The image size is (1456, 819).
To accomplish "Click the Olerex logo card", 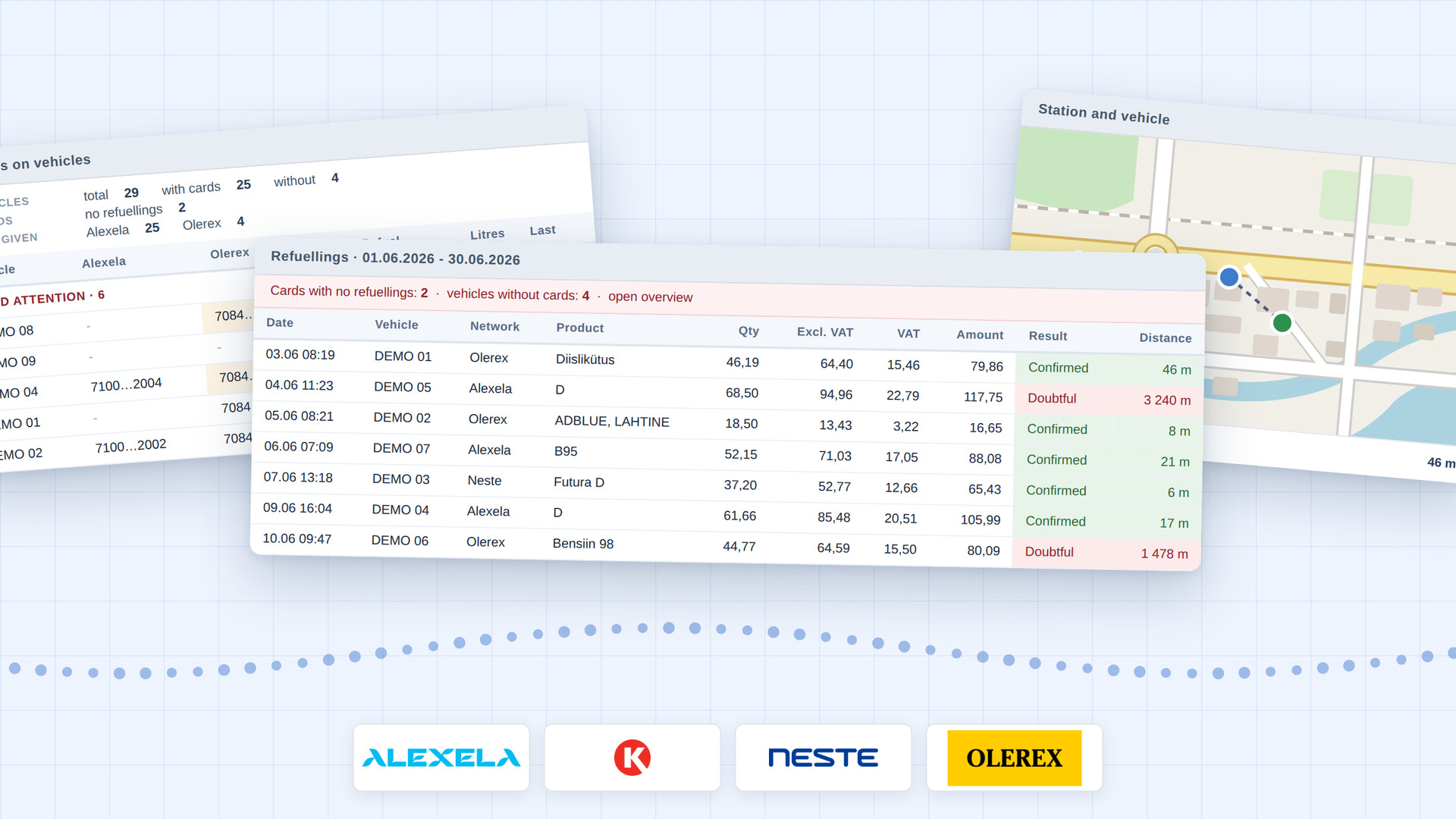I will (x=1015, y=758).
